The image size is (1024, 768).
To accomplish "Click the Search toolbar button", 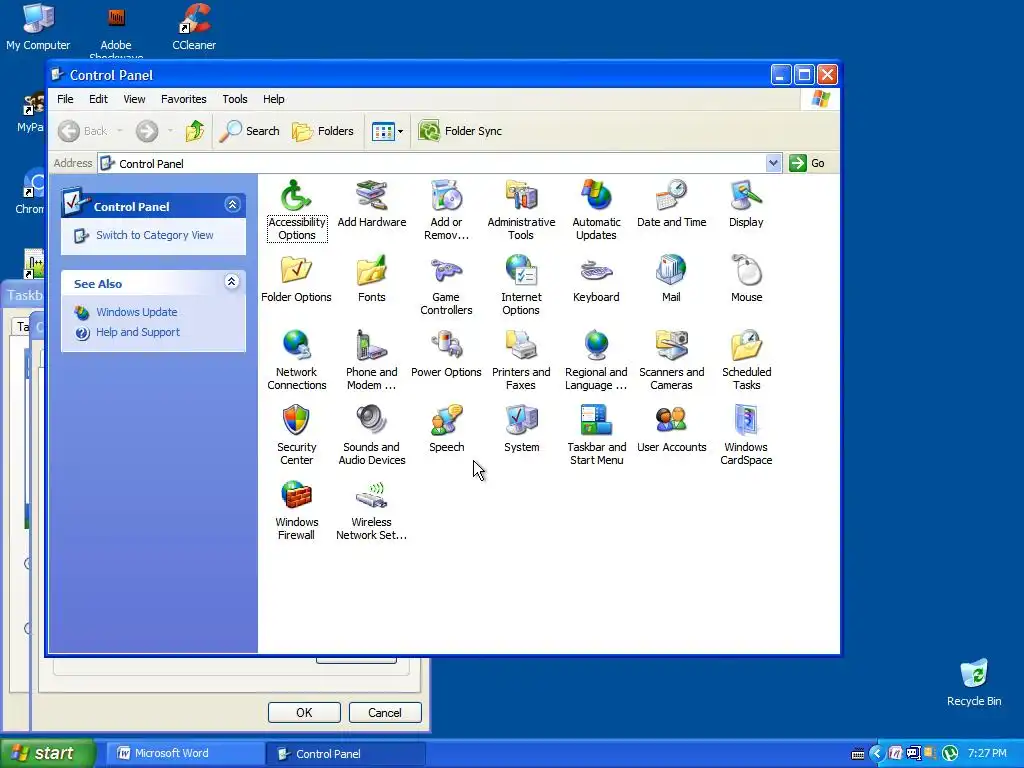I will click(x=249, y=131).
